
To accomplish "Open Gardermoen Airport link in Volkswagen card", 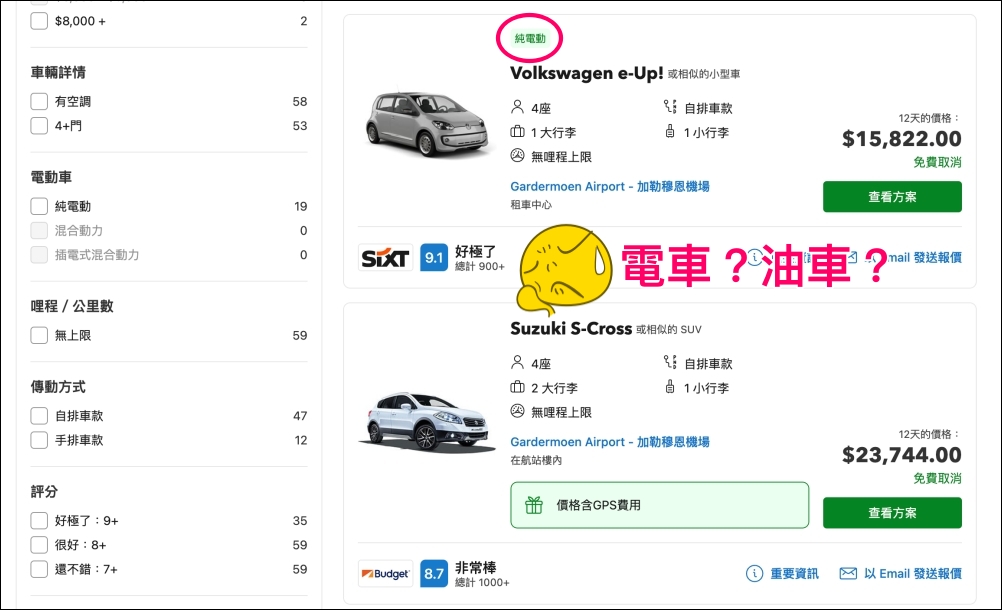I will click(610, 187).
